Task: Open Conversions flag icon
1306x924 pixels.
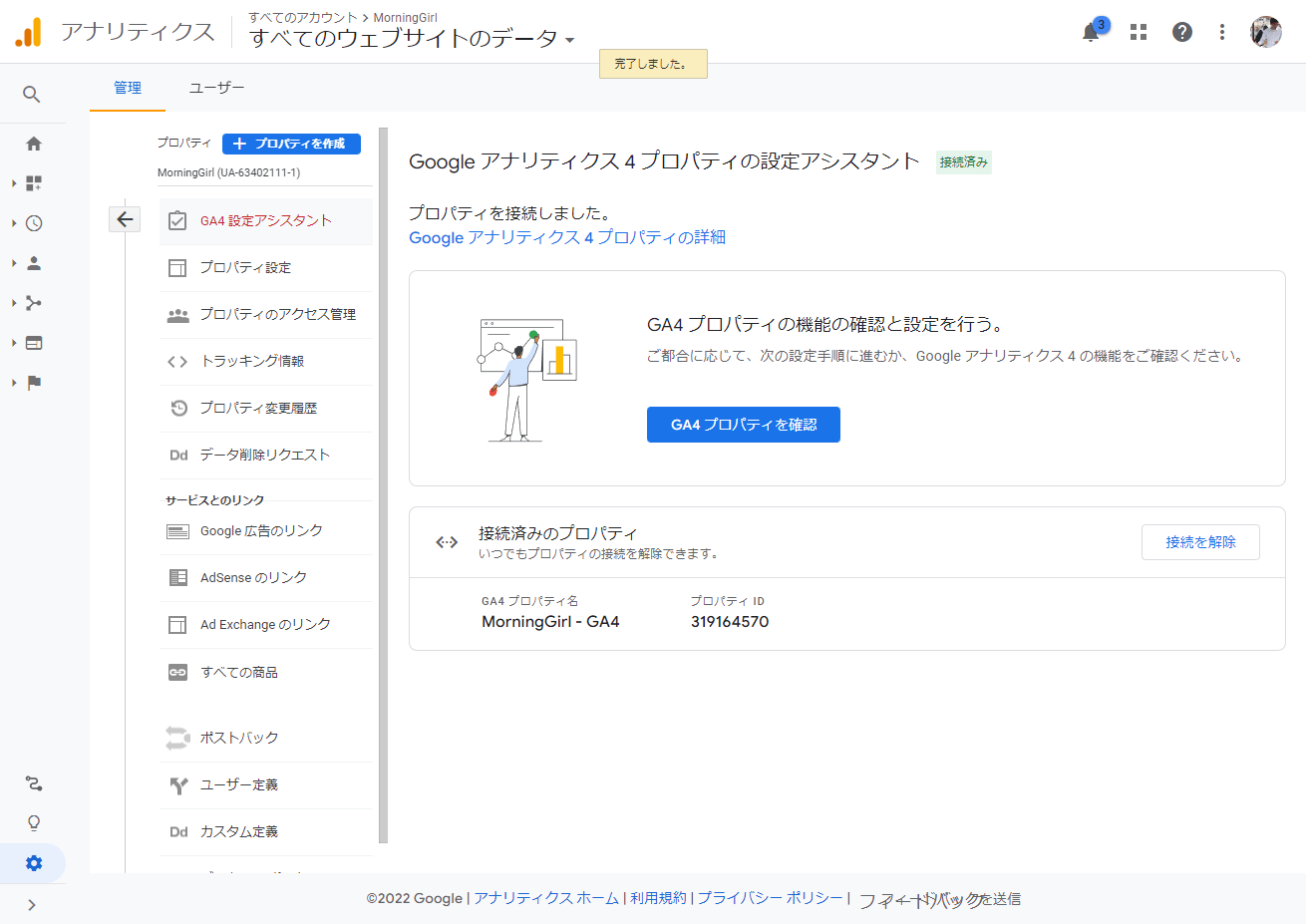Action: coord(34,383)
